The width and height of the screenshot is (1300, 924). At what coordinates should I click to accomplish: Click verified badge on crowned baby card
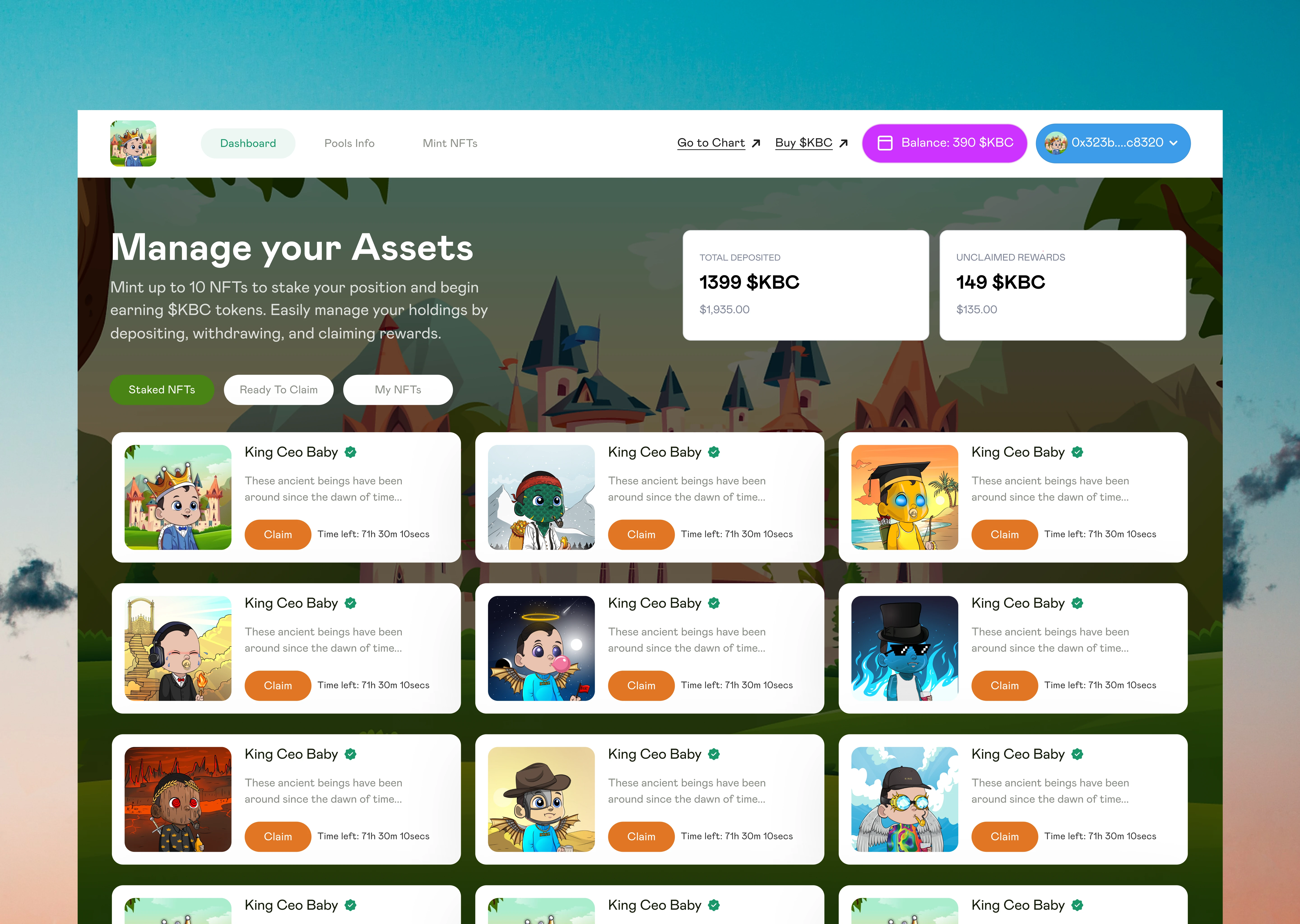tap(351, 452)
